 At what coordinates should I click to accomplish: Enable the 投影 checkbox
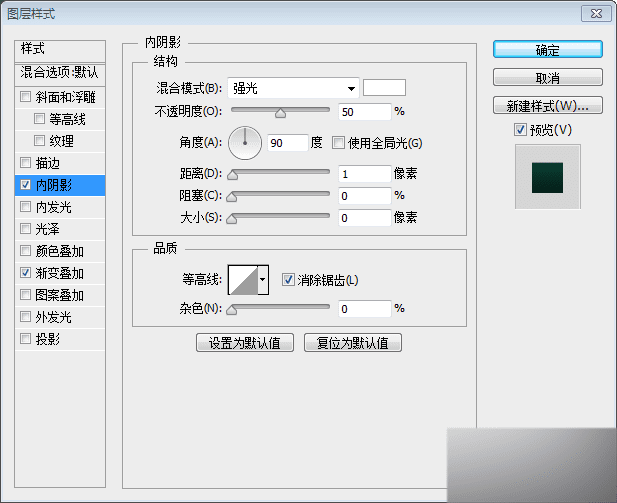coord(26,338)
